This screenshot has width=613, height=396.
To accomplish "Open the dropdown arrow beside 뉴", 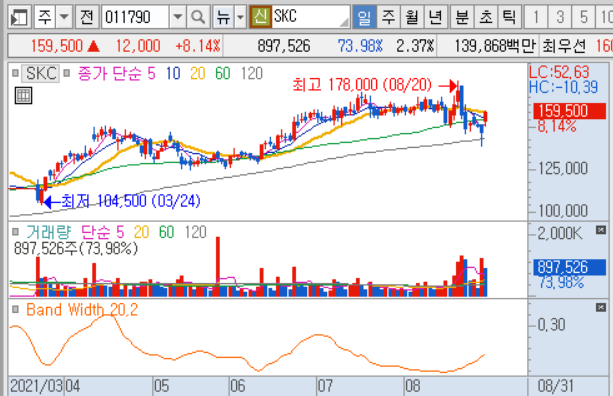I will tap(240, 17).
